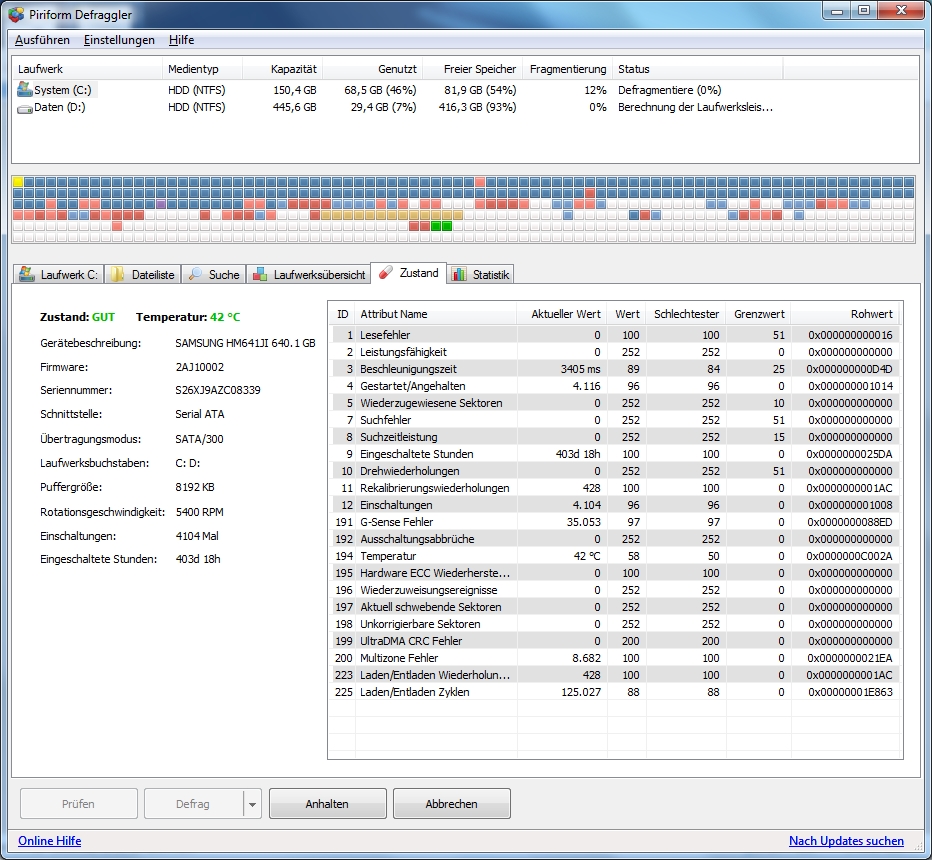The image size is (932, 860).
Task: Open the Einstellungen menu
Action: click(119, 40)
